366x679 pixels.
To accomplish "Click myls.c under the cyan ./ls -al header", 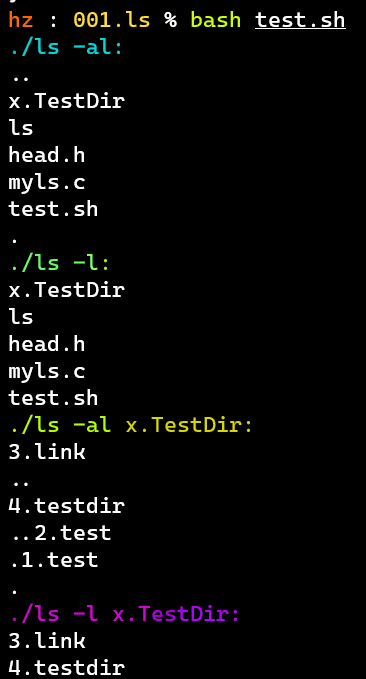I will 47,182.
